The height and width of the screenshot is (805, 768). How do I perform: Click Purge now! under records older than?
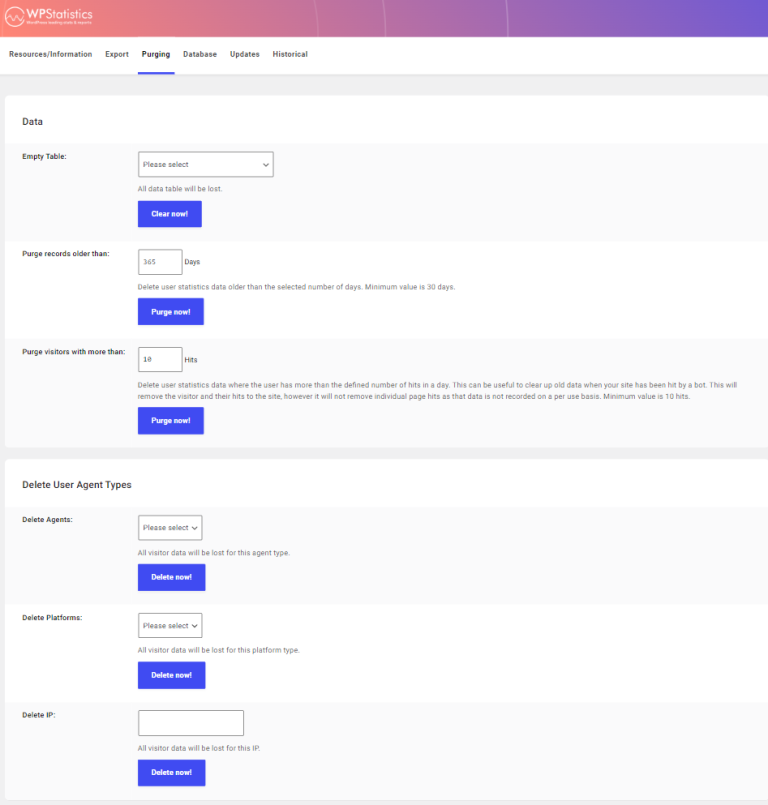[170, 312]
